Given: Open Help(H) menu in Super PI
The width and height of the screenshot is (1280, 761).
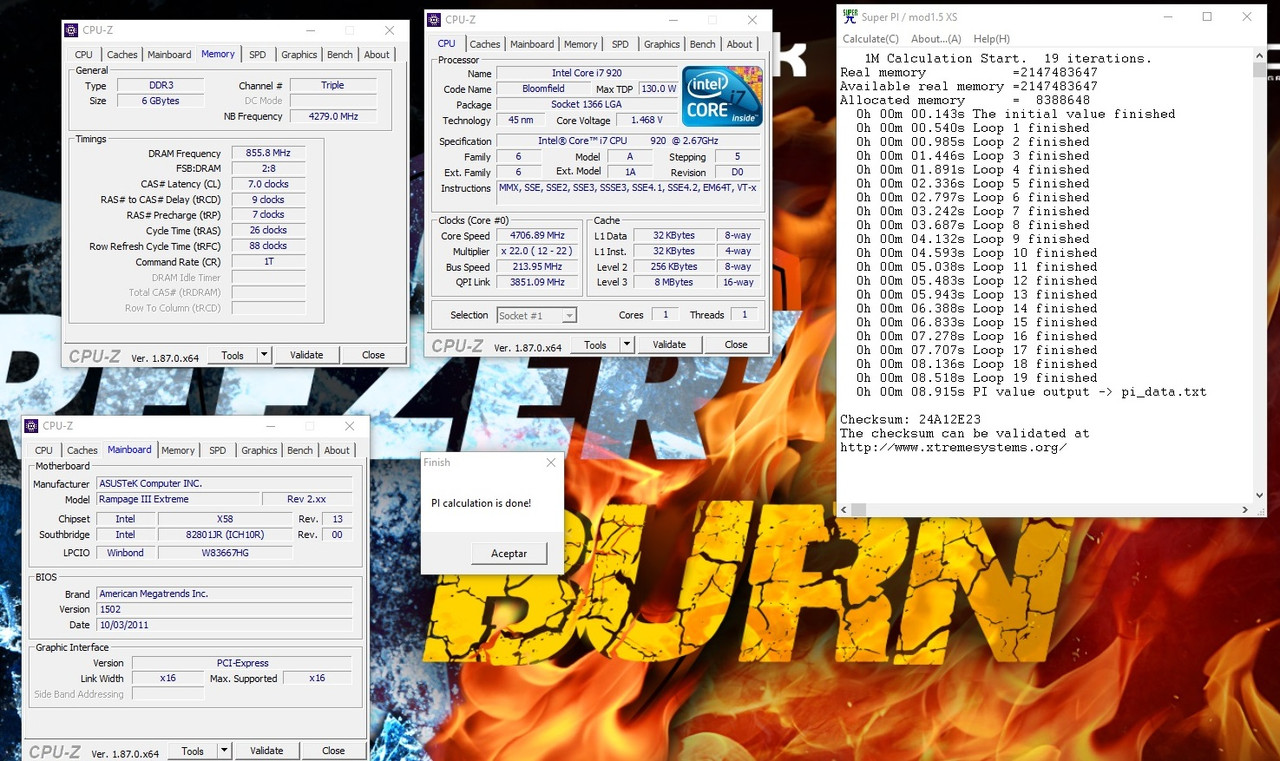Looking at the screenshot, I should pos(991,39).
